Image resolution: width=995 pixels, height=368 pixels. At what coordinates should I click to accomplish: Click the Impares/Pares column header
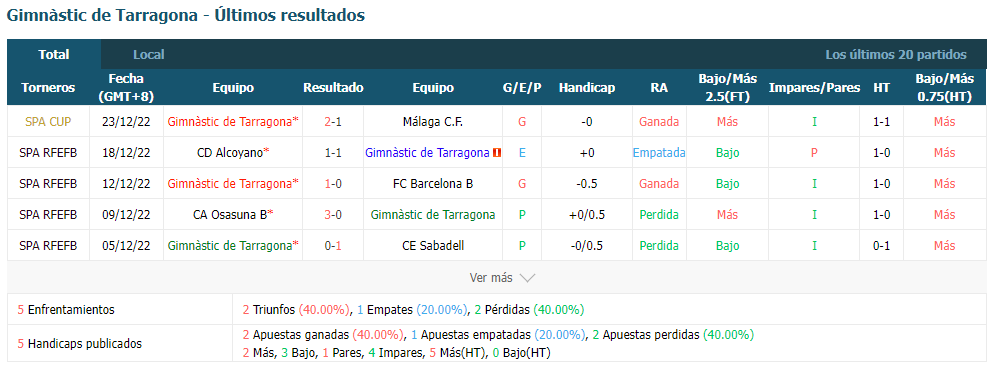[x=814, y=88]
